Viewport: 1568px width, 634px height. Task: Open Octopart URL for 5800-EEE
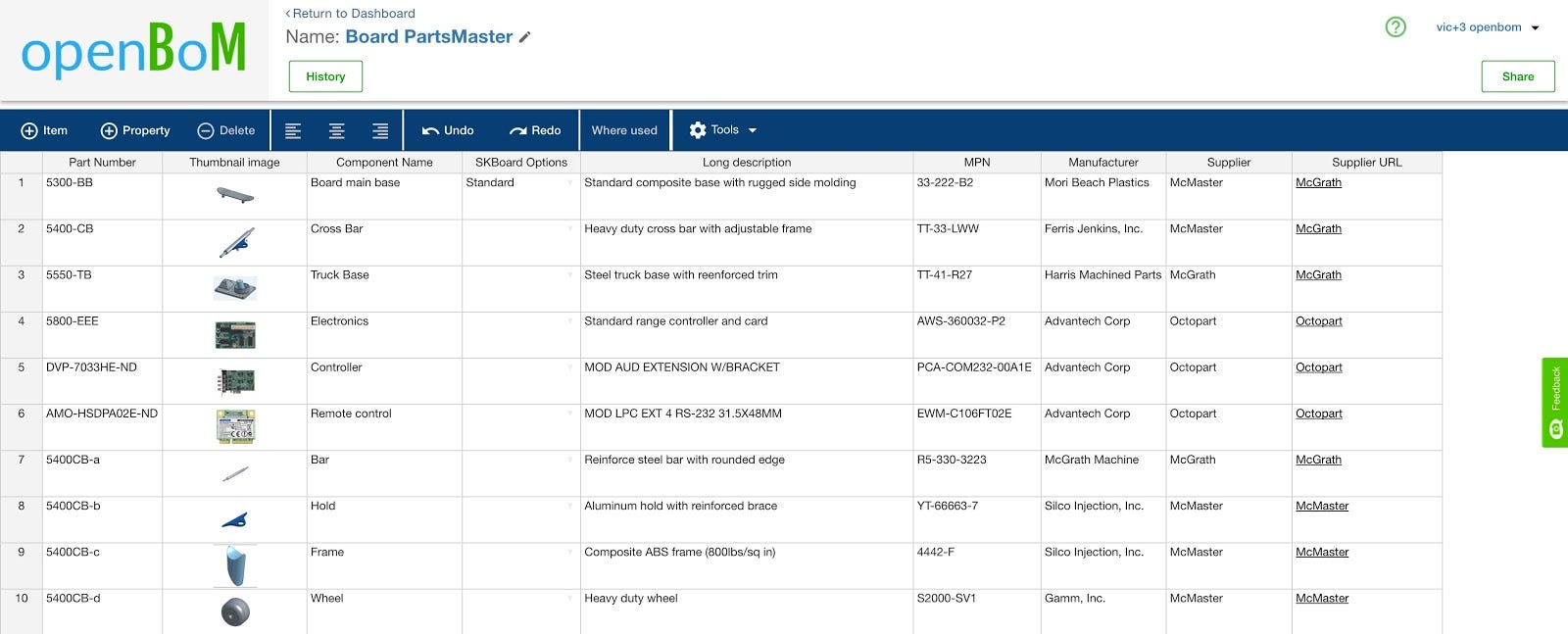1319,321
